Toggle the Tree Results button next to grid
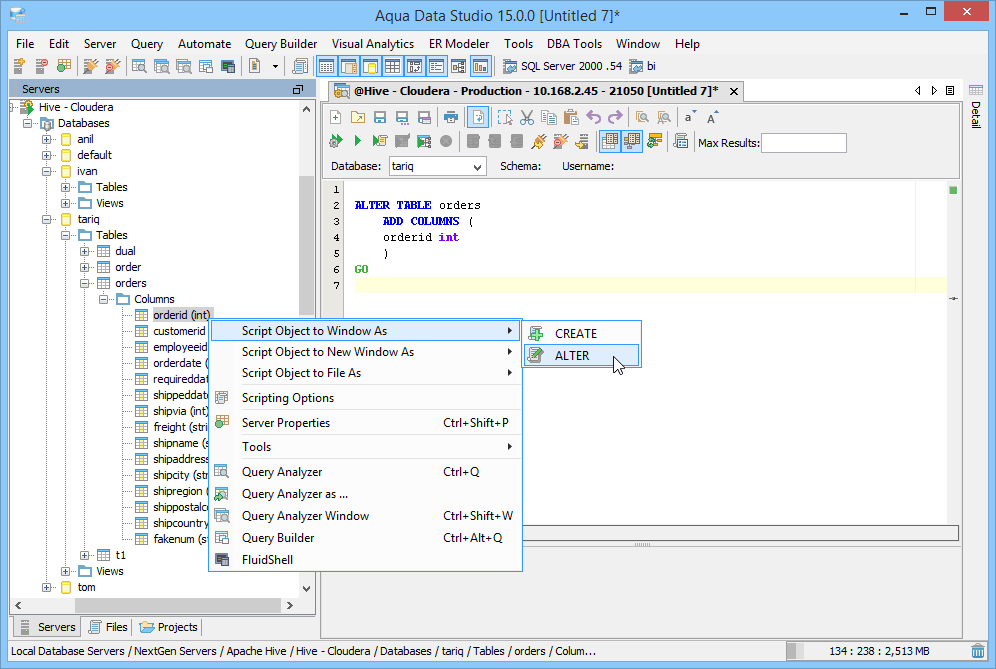The width and height of the screenshot is (996, 669). coord(632,141)
